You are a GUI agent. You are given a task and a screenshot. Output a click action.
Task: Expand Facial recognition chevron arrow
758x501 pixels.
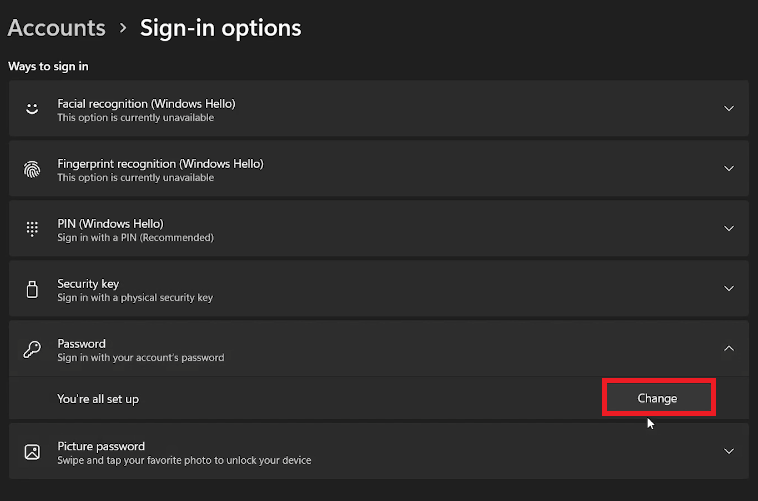click(729, 109)
